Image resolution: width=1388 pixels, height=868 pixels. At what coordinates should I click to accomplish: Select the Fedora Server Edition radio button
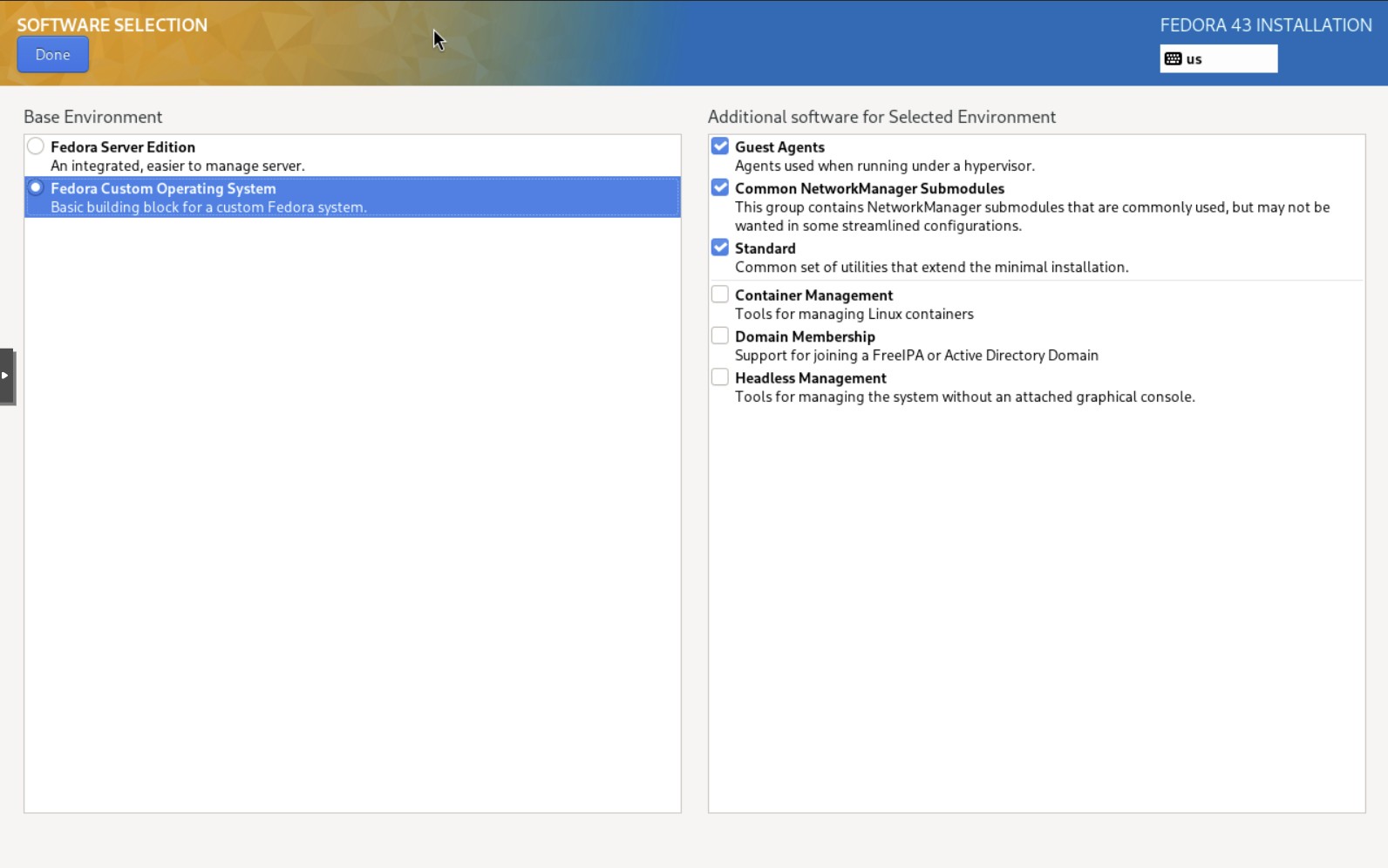36,146
